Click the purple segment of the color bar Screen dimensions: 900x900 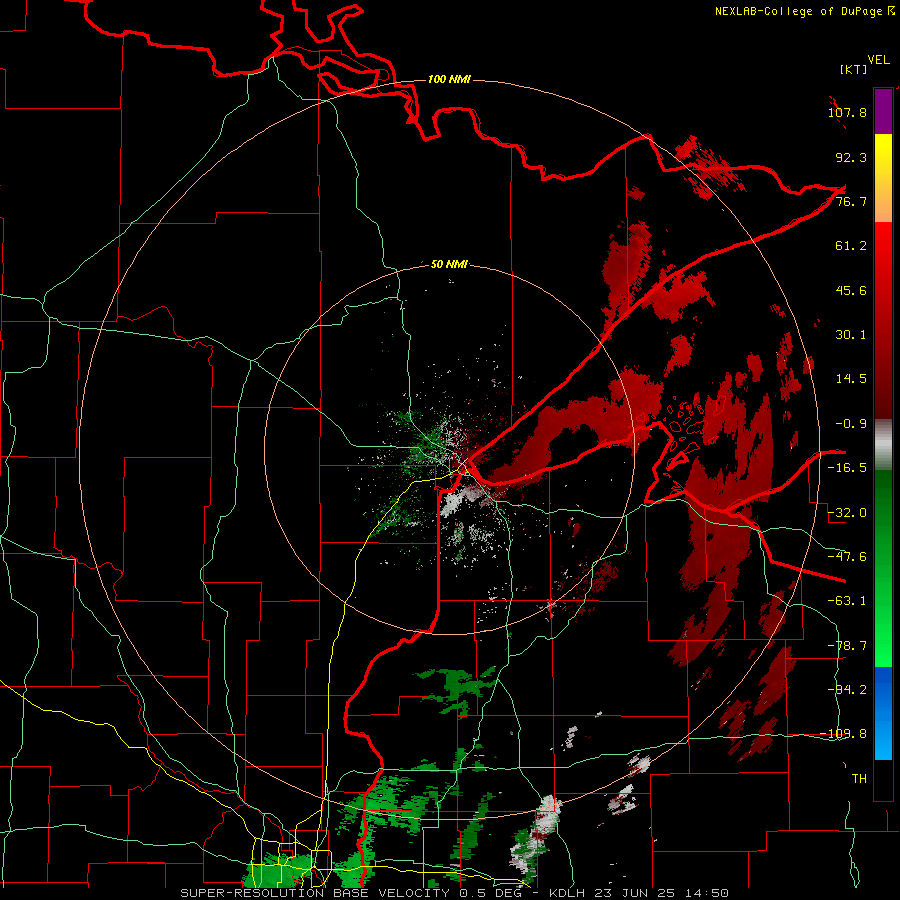883,111
